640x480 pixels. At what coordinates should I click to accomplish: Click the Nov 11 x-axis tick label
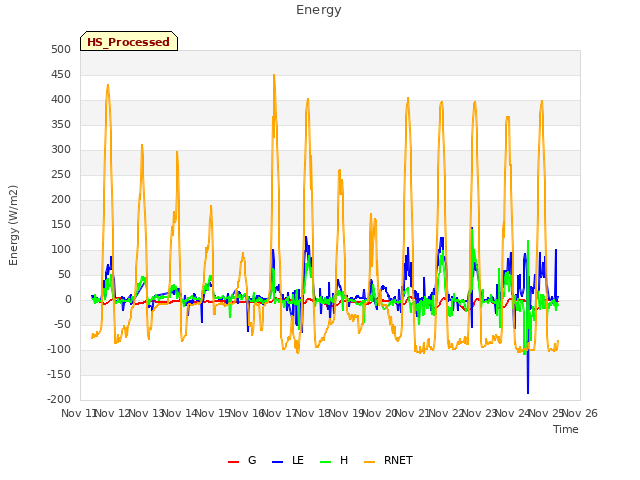click(78, 413)
